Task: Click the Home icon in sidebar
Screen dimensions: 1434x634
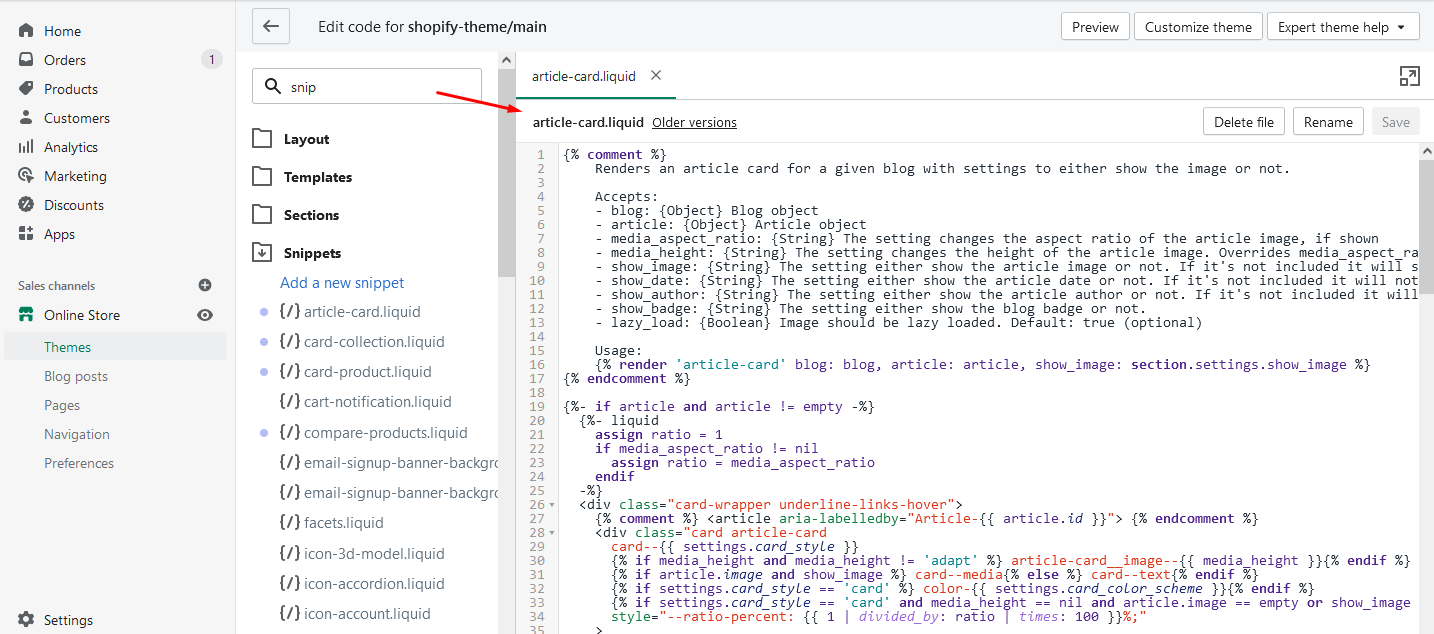Action: click(x=26, y=31)
